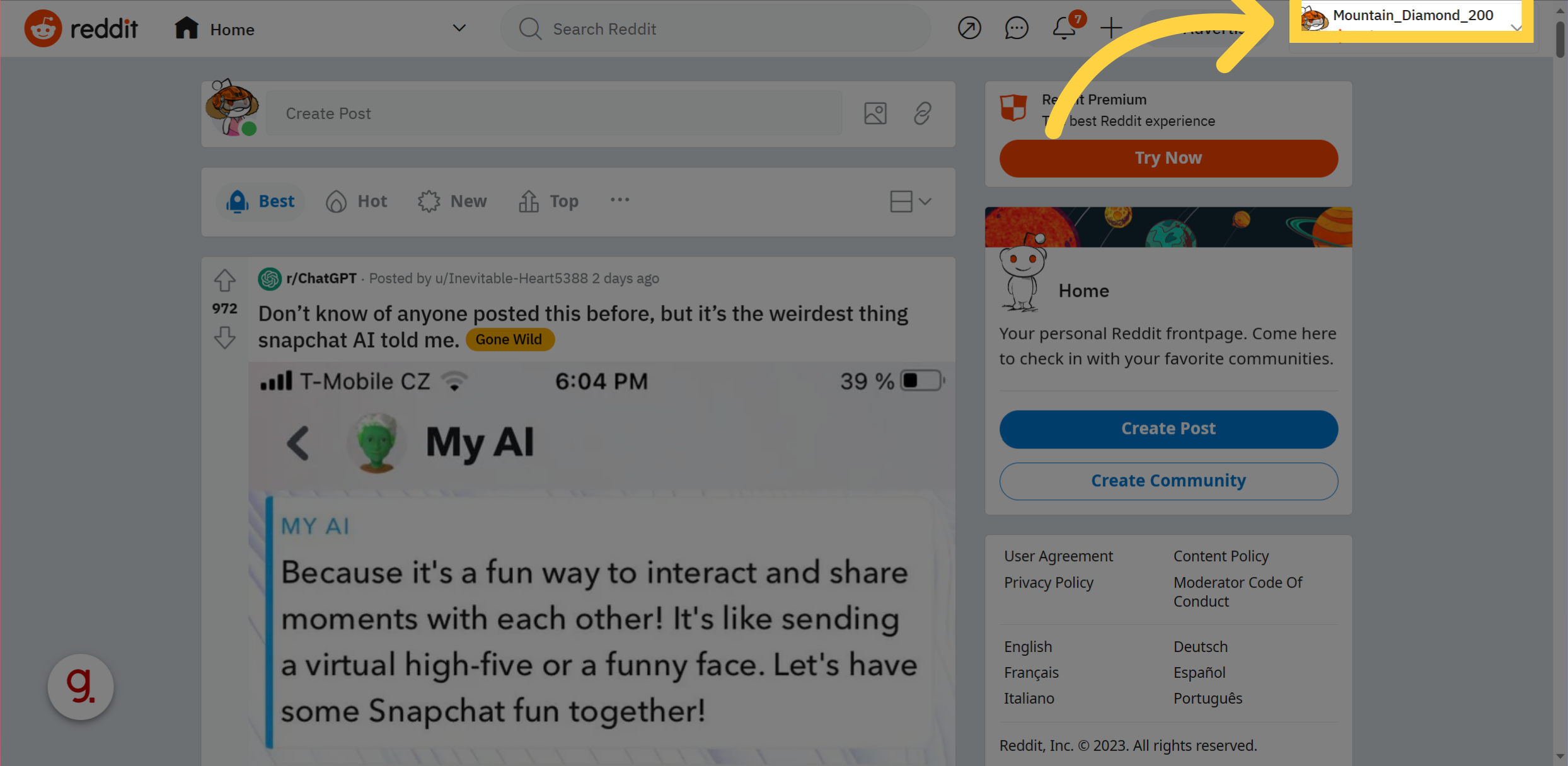Click Try Now for Reddit Premium
The height and width of the screenshot is (766, 1568).
(x=1168, y=157)
